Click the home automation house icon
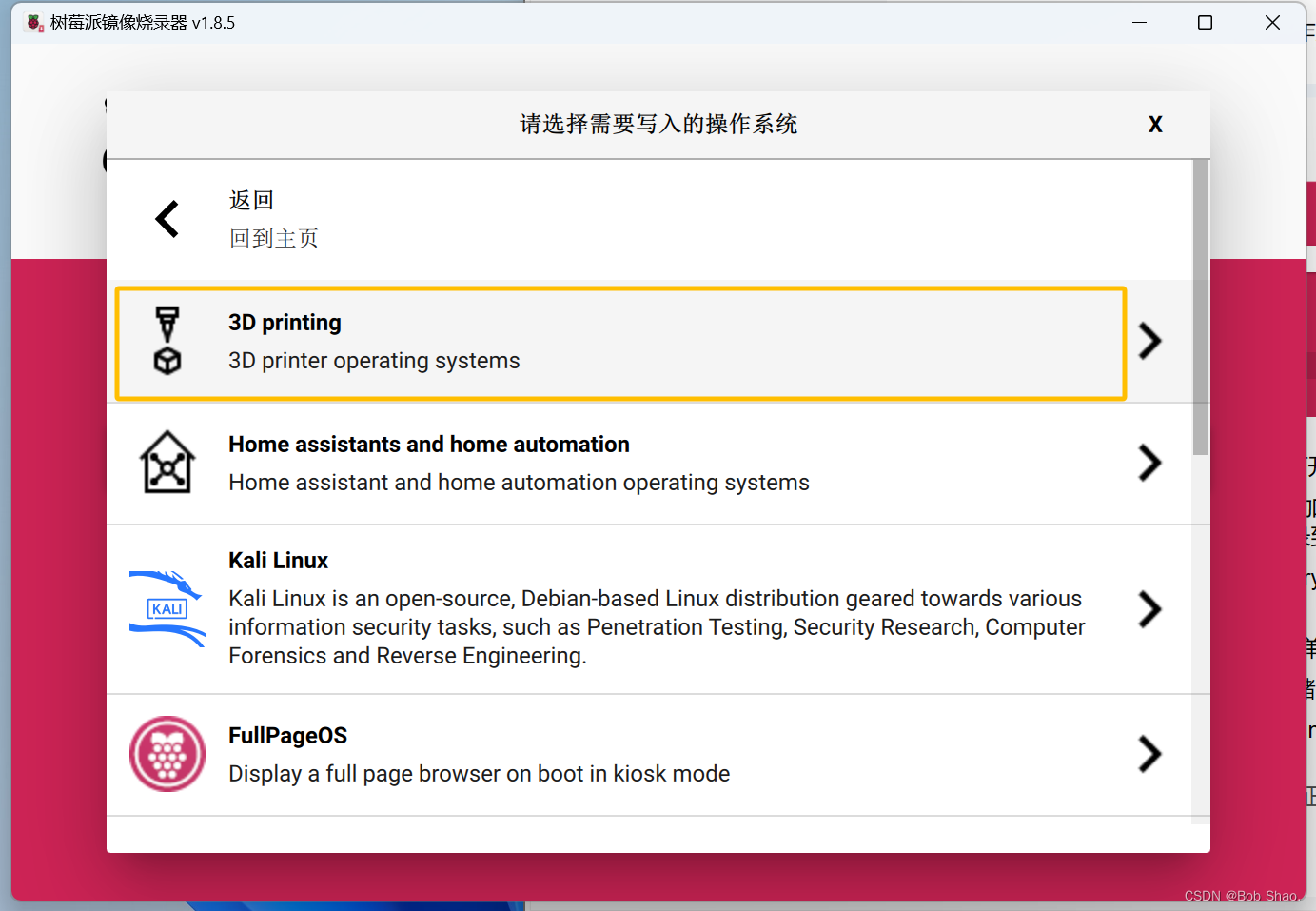 click(x=167, y=463)
